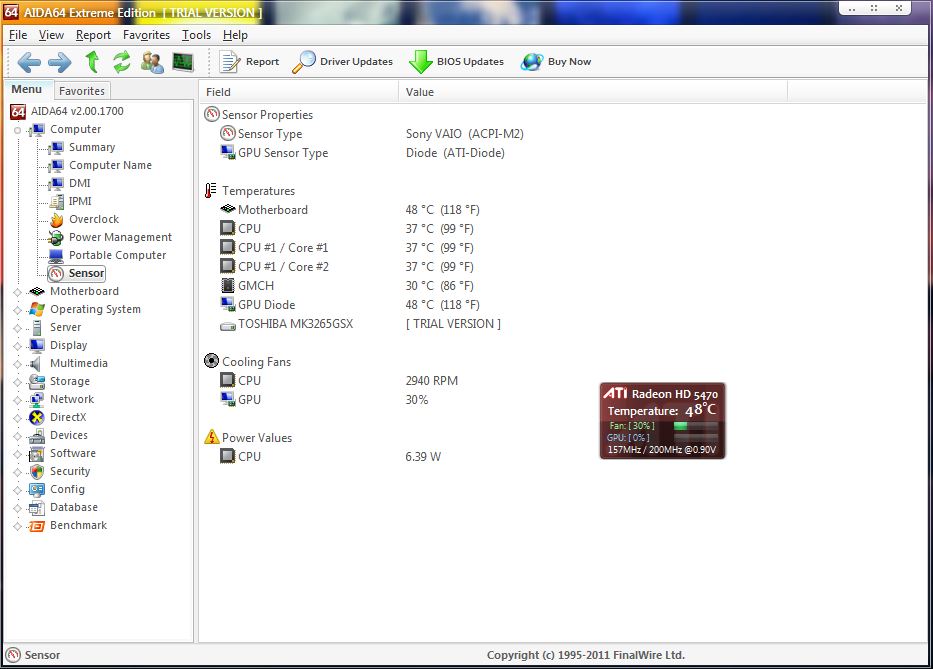
Task: Click the Driver Updates label
Action: pos(356,62)
